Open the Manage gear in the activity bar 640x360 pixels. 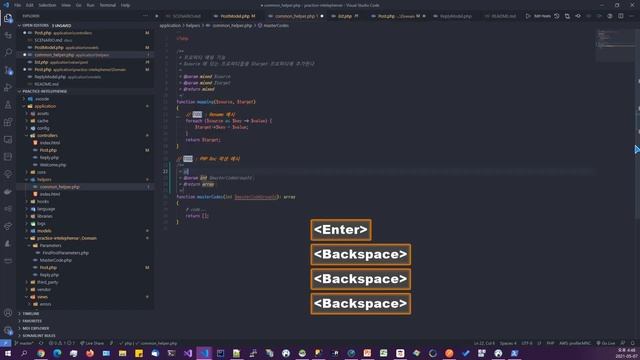(8, 330)
